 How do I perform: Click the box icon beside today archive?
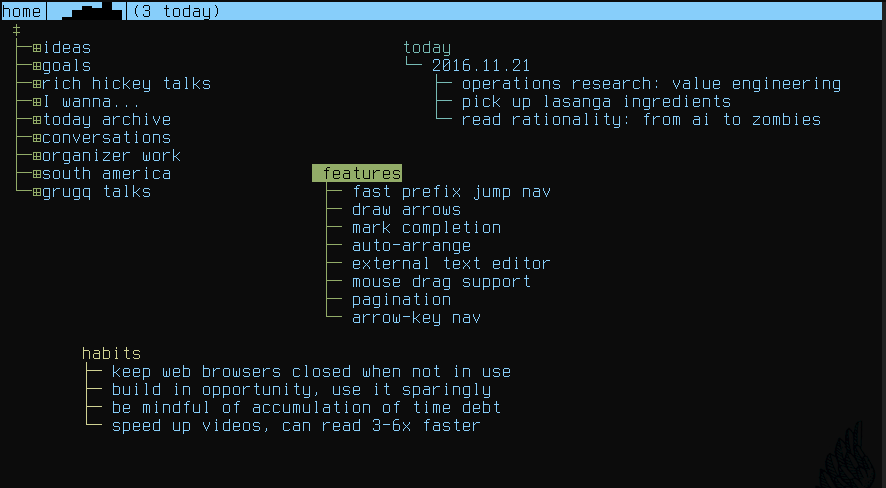[x=37, y=120]
